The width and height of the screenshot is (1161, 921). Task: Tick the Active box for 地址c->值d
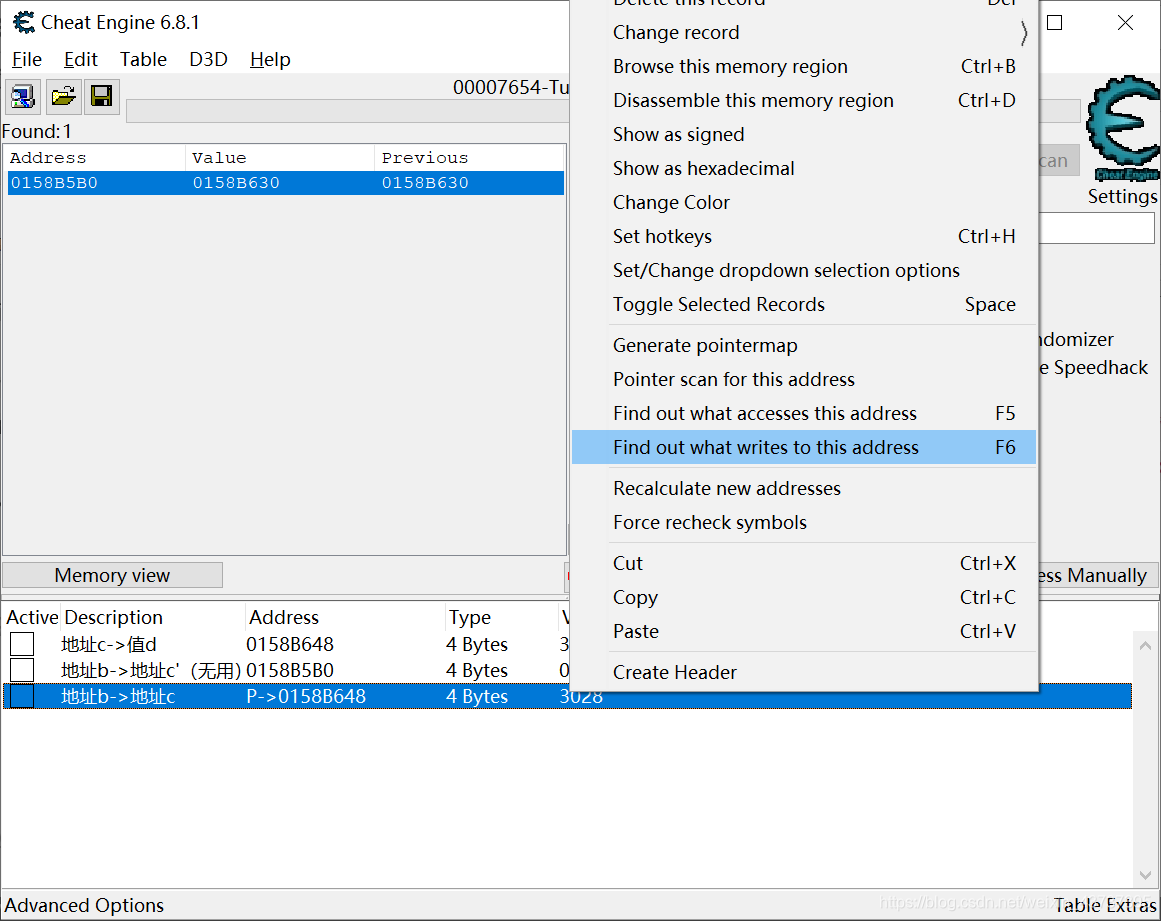pyautogui.click(x=22, y=644)
